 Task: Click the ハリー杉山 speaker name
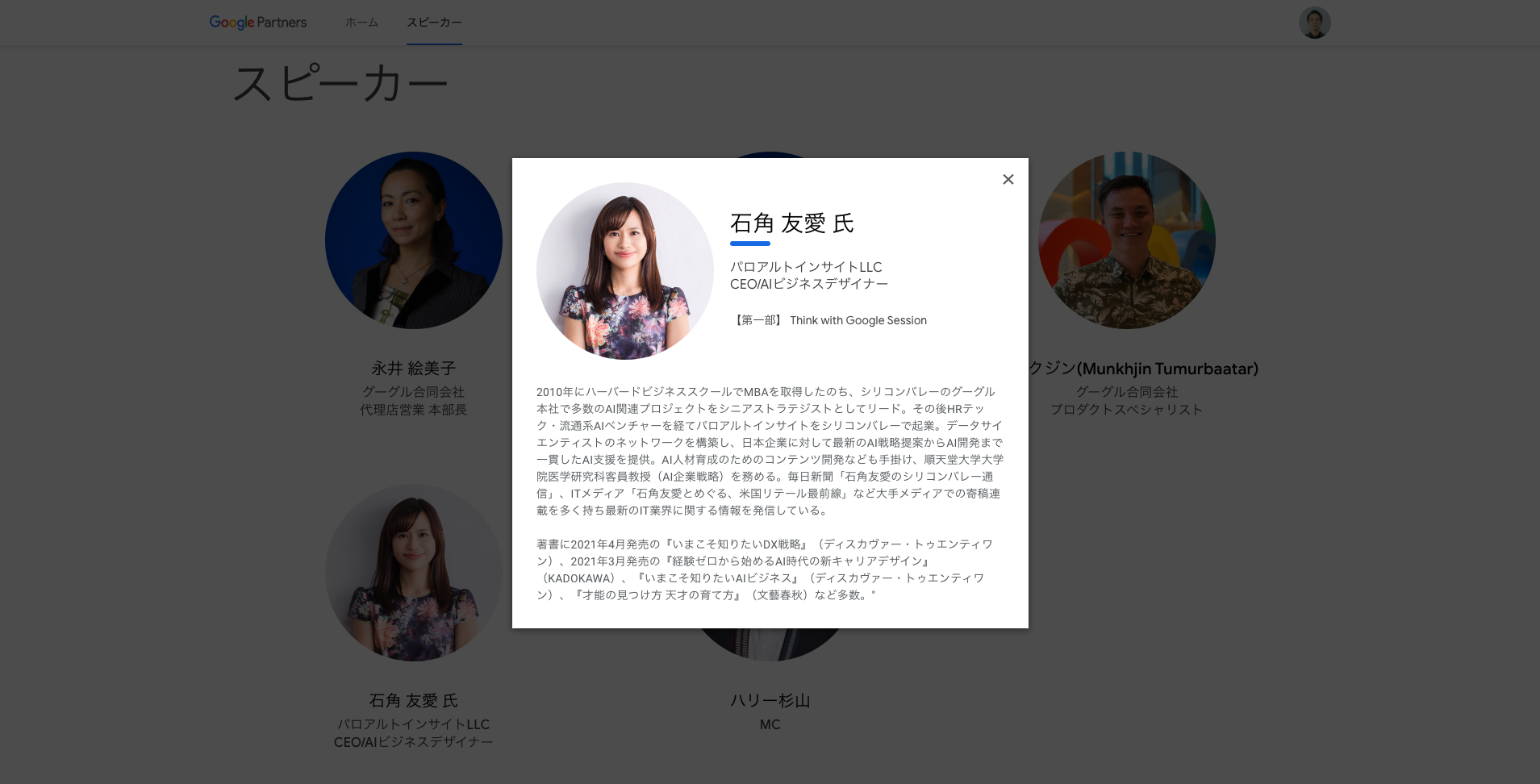tap(770, 700)
